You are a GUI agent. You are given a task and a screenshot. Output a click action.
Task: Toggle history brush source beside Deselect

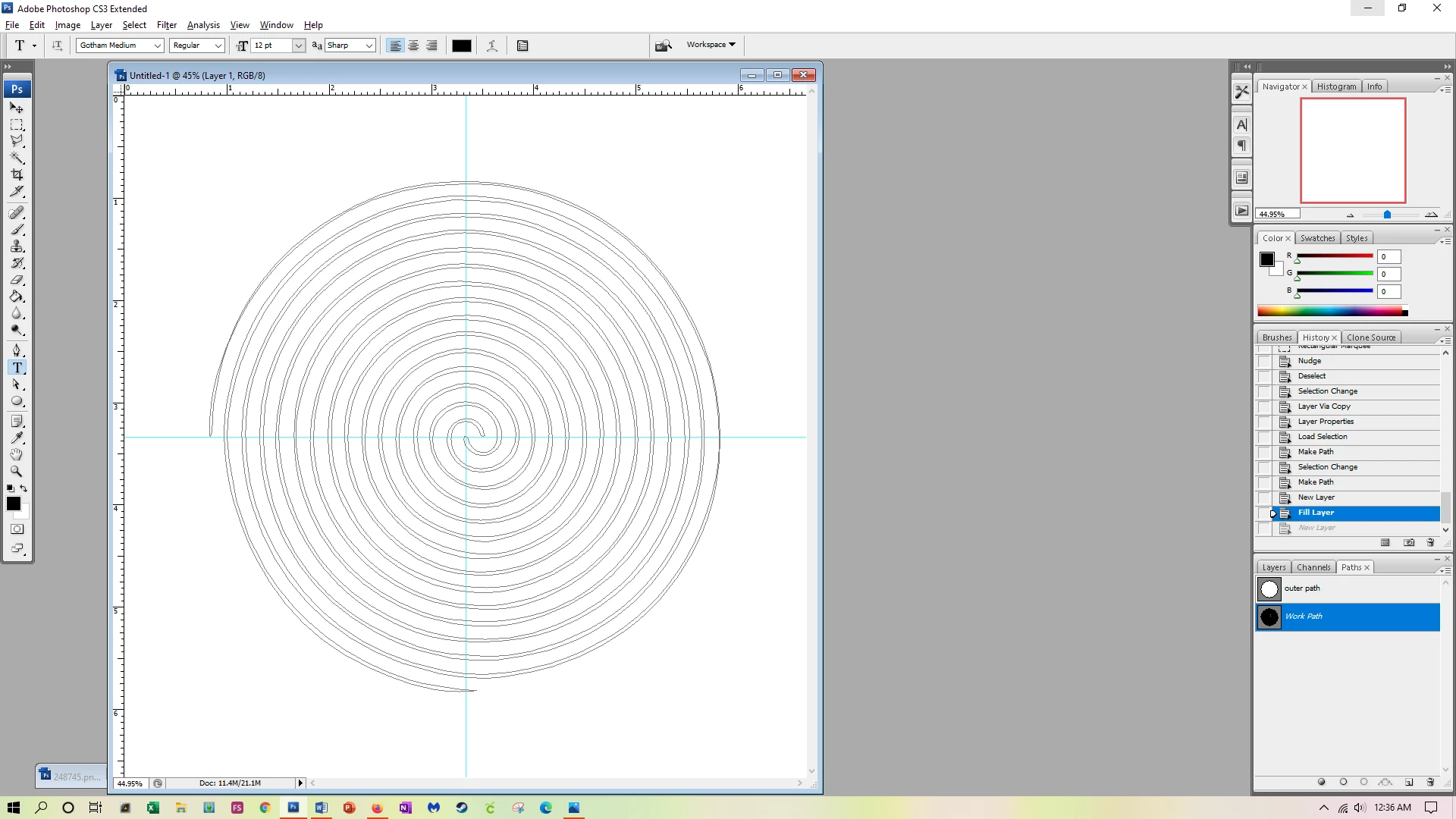[1263, 376]
